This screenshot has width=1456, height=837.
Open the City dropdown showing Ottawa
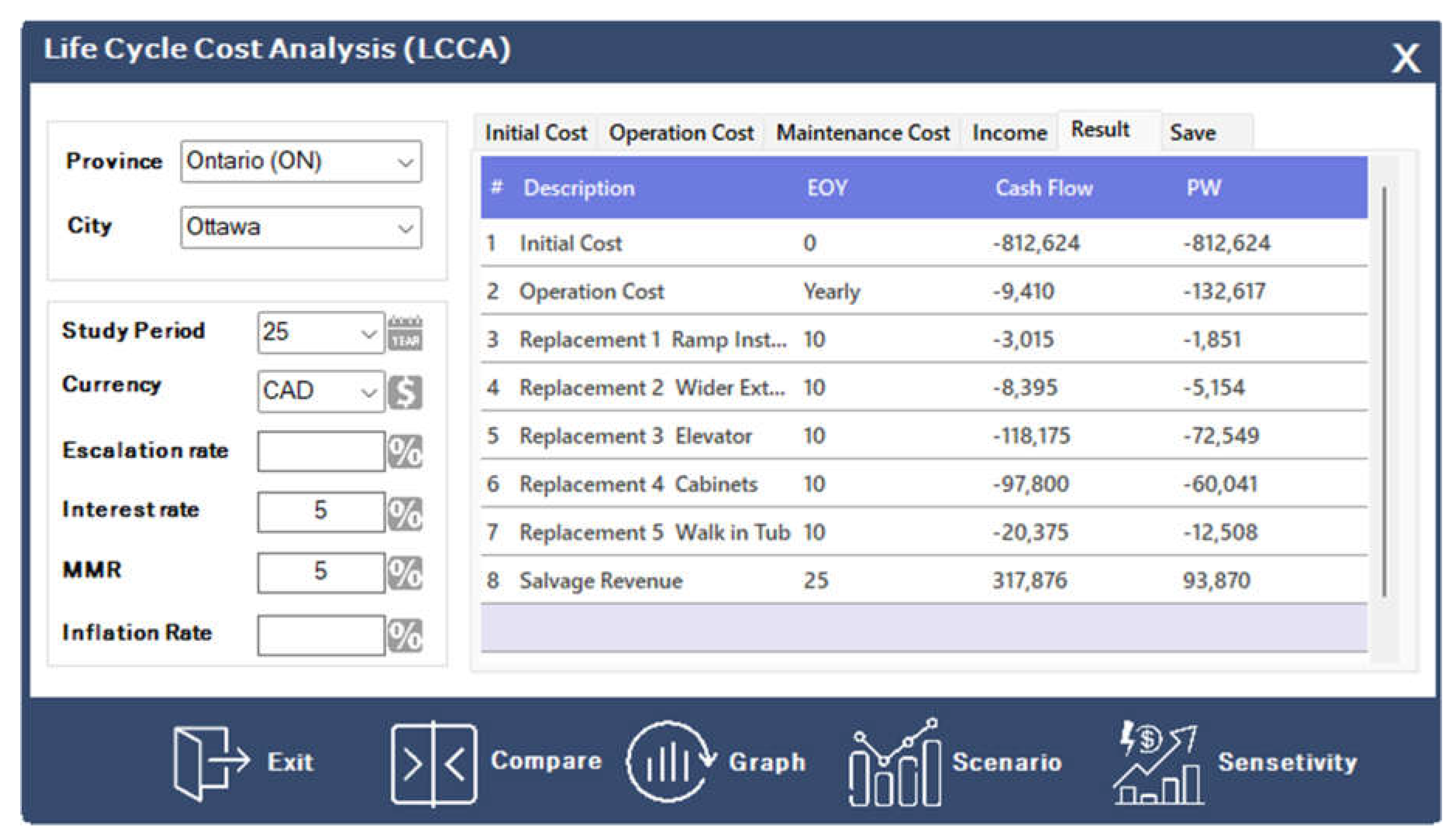coord(405,228)
